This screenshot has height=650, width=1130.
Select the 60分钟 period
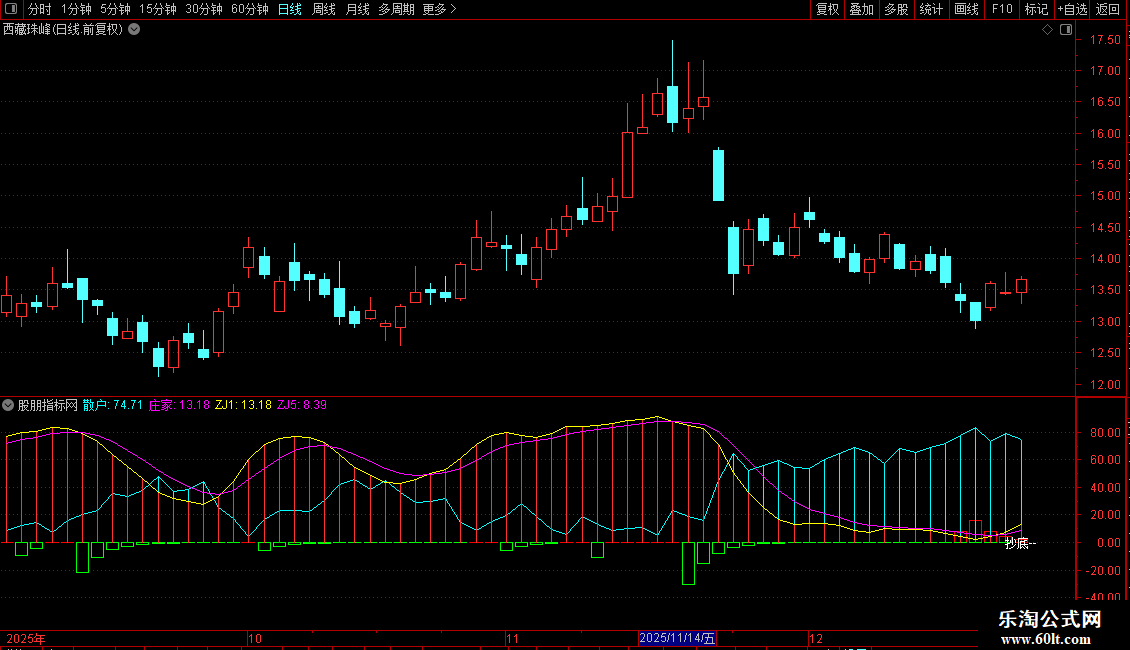point(249,9)
